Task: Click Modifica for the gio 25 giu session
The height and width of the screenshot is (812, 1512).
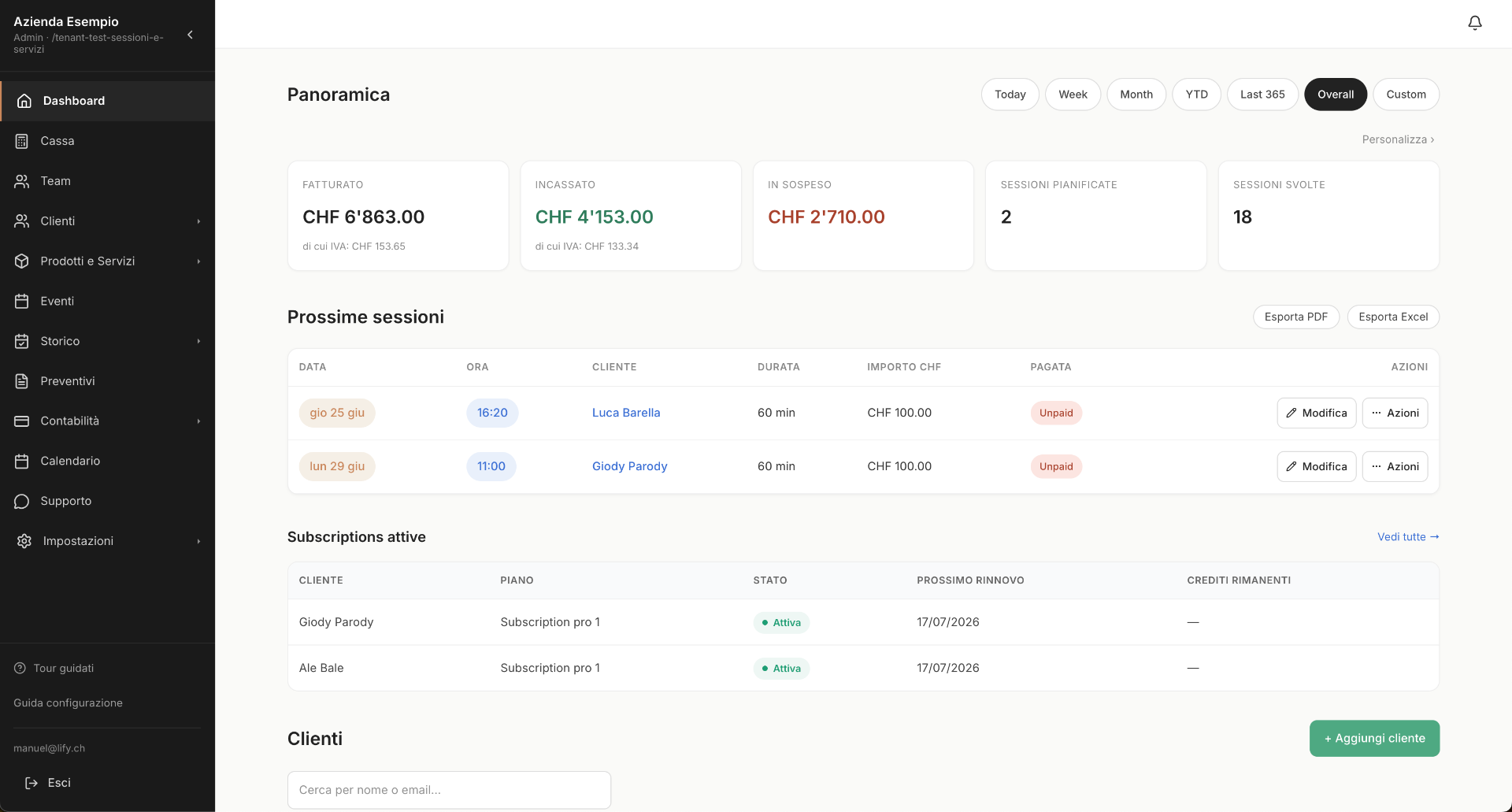Action: pyautogui.click(x=1316, y=413)
